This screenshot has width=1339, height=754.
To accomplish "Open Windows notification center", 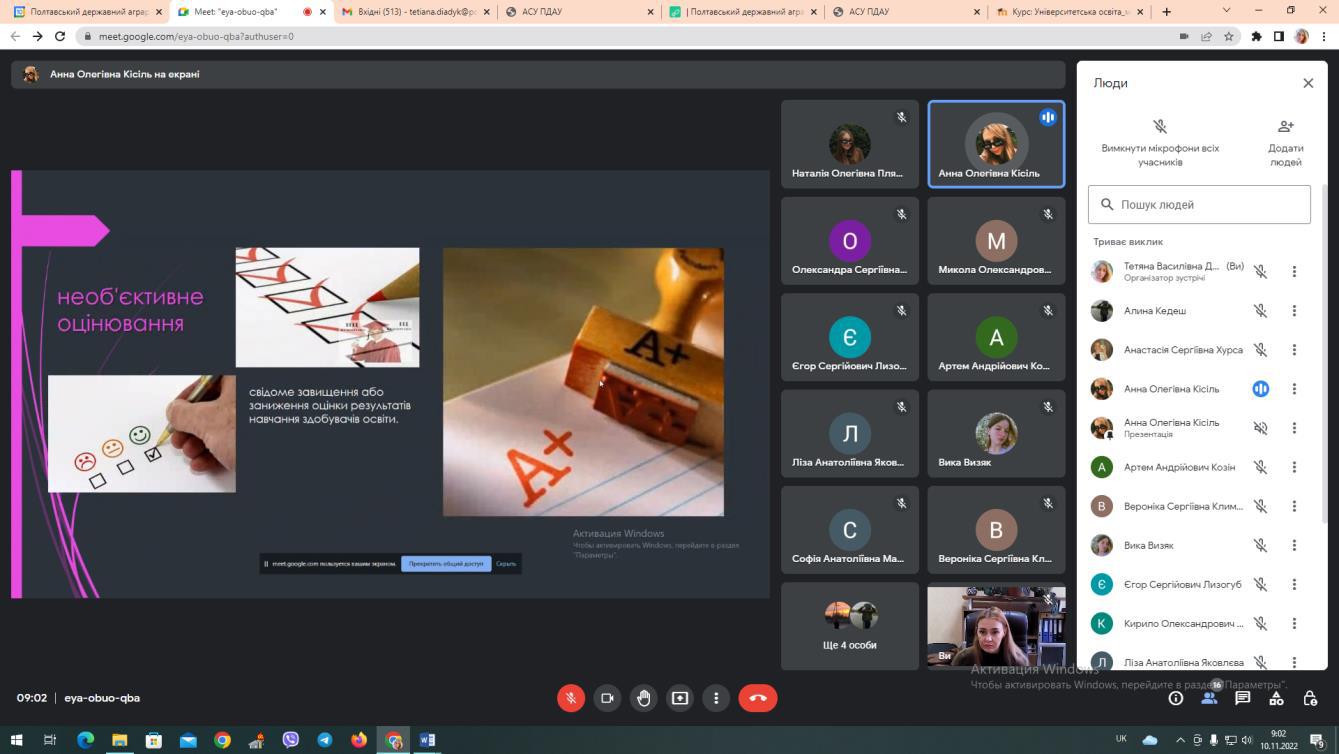I will point(1318,741).
